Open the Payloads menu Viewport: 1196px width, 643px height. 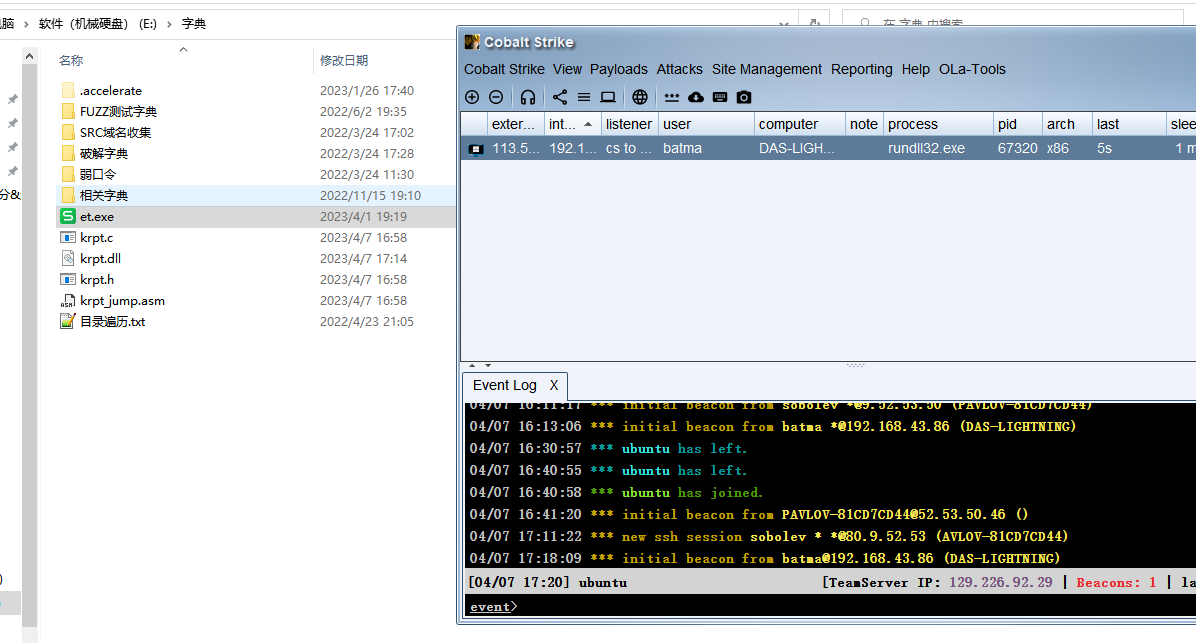619,69
